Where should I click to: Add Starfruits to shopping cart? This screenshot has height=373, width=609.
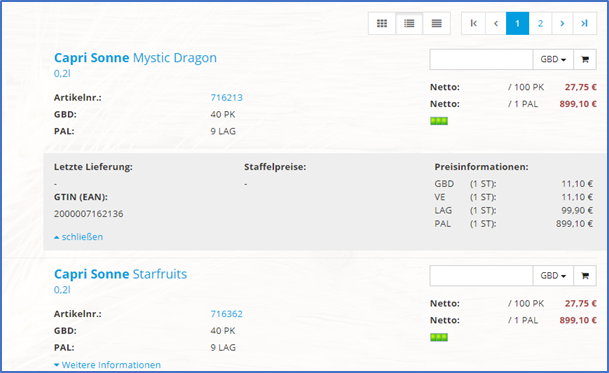point(585,276)
